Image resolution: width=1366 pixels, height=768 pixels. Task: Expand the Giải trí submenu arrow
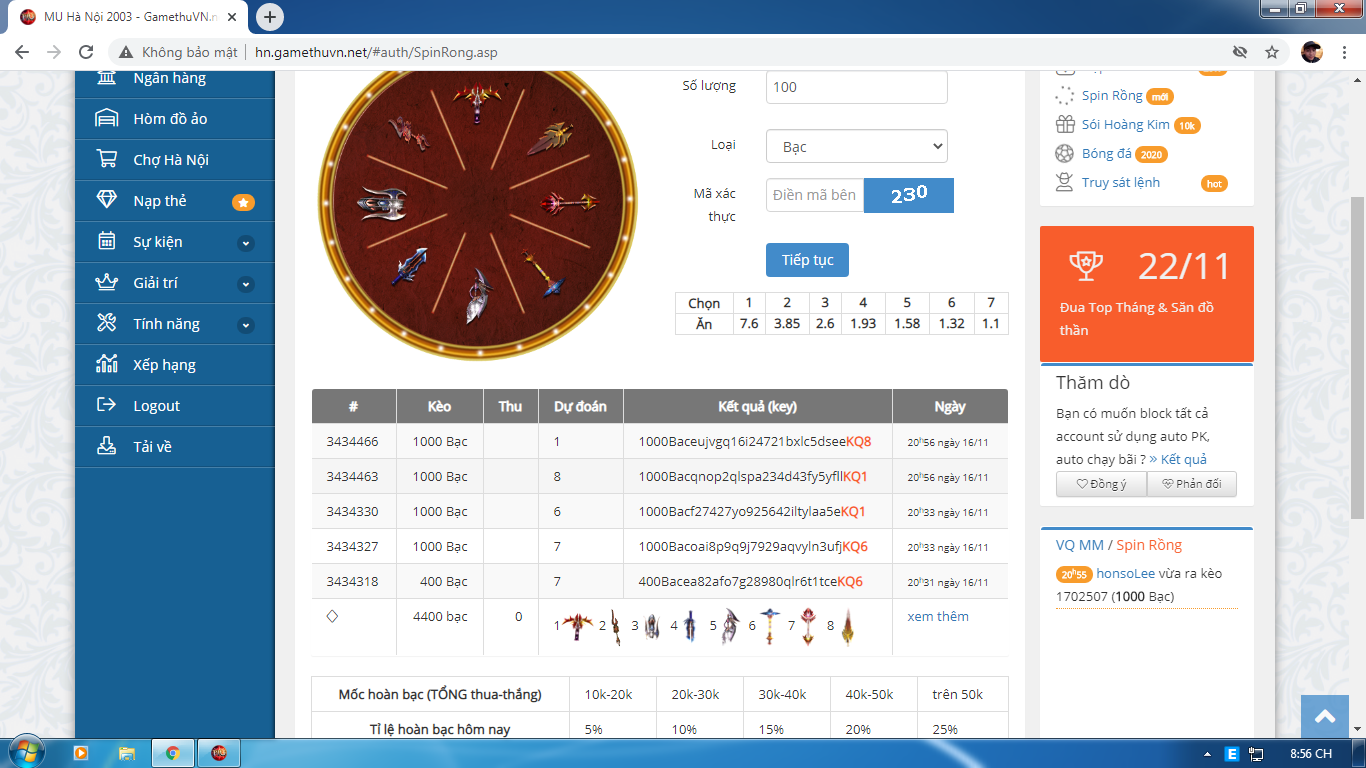click(246, 284)
